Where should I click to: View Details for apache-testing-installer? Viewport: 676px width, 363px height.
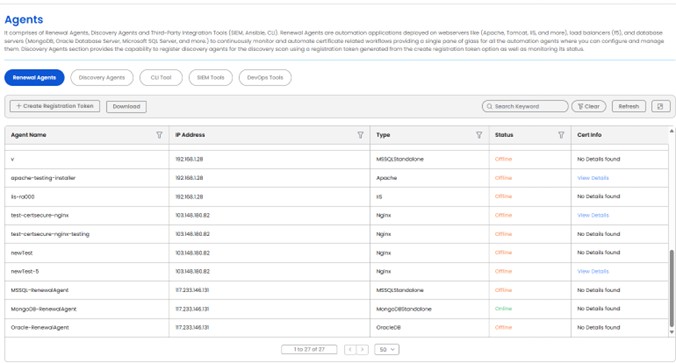click(x=593, y=178)
